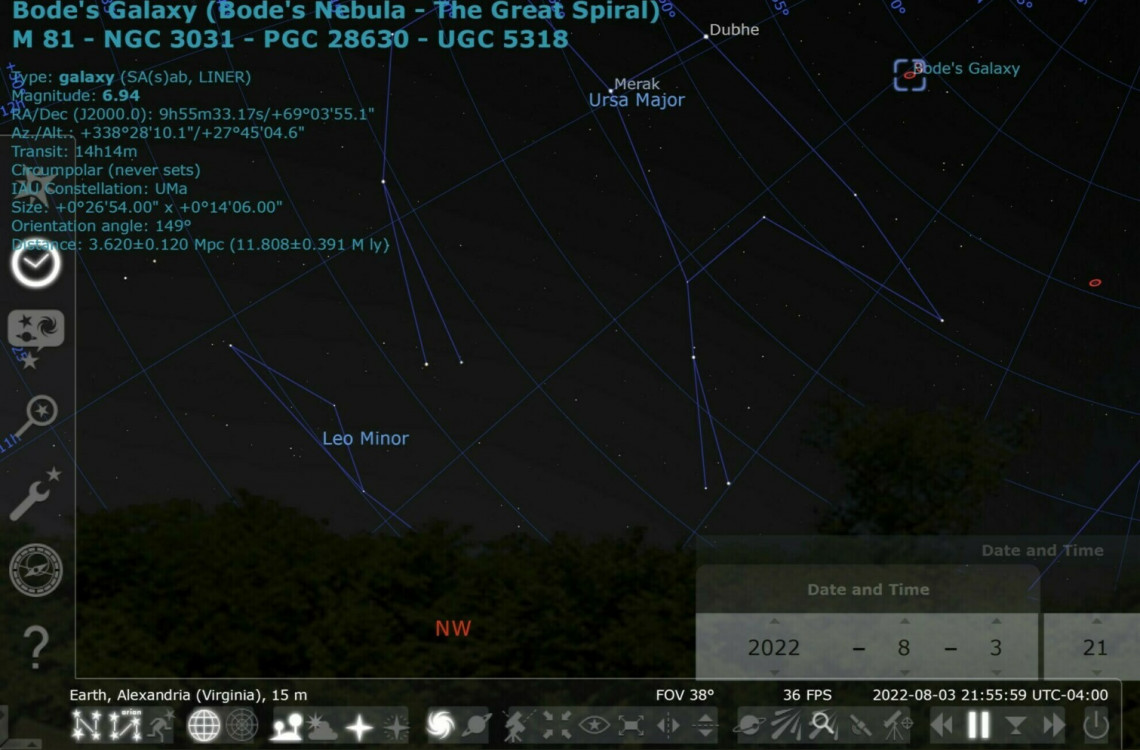This screenshot has width=1140, height=750.
Task: Click the Leo Minor constellation label
Action: click(366, 438)
